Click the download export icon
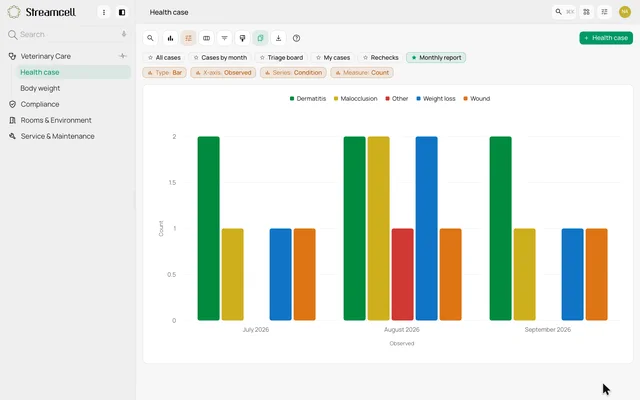The image size is (640, 400). [278, 38]
